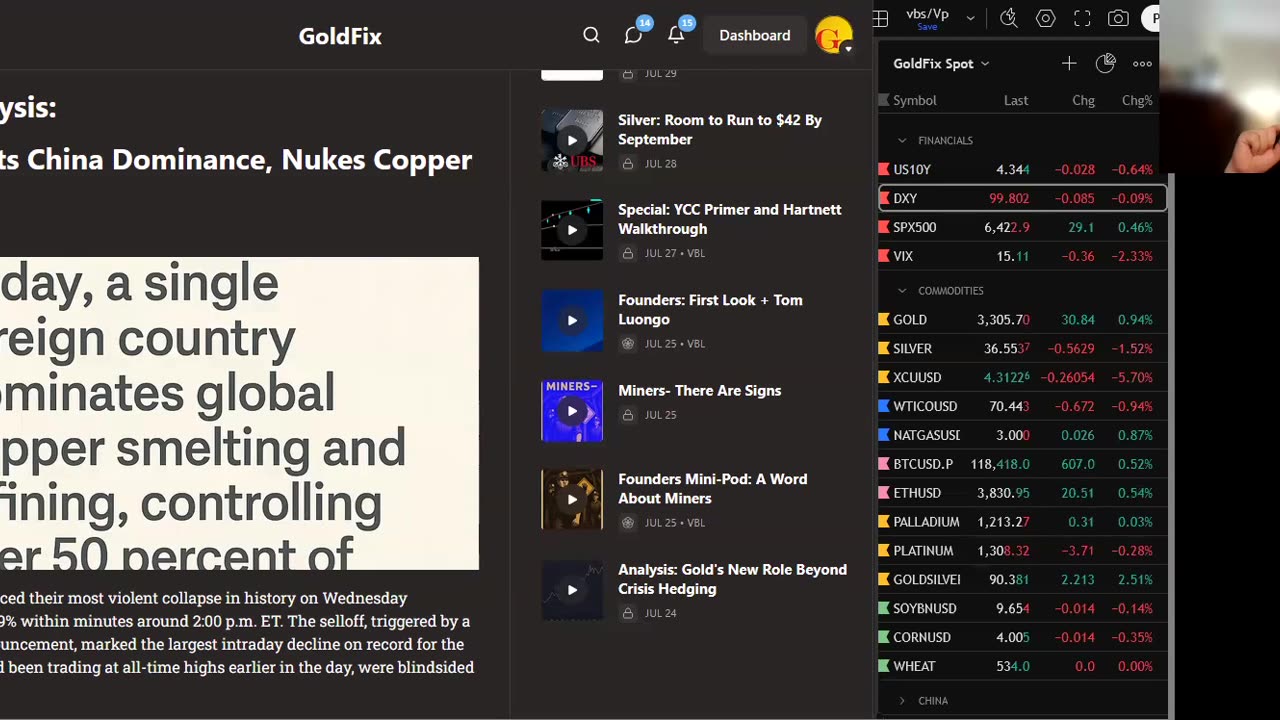Play the Founders First Look thumbnail
The image size is (1280, 720).
[572, 320]
